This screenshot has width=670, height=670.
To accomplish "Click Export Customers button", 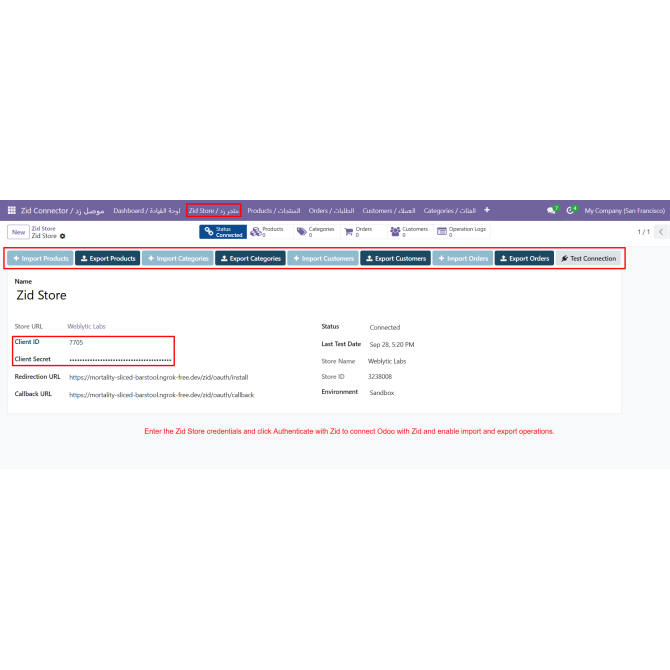I will 396,258.
